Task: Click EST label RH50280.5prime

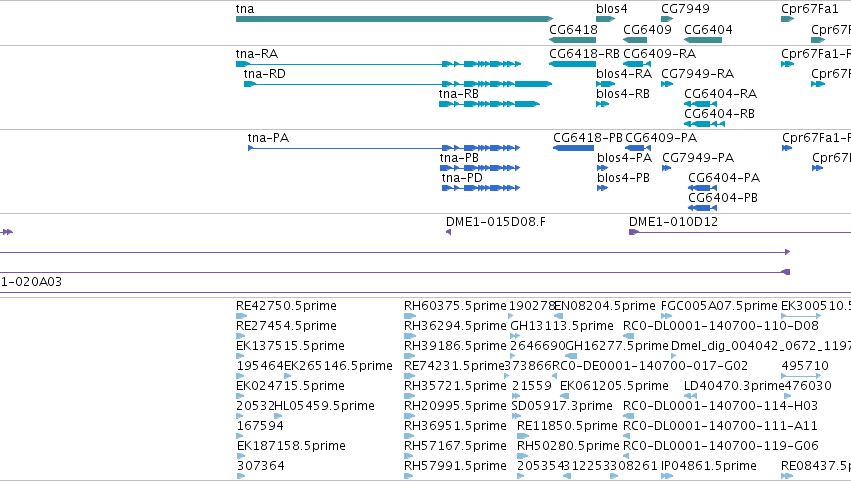Action: coord(568,446)
